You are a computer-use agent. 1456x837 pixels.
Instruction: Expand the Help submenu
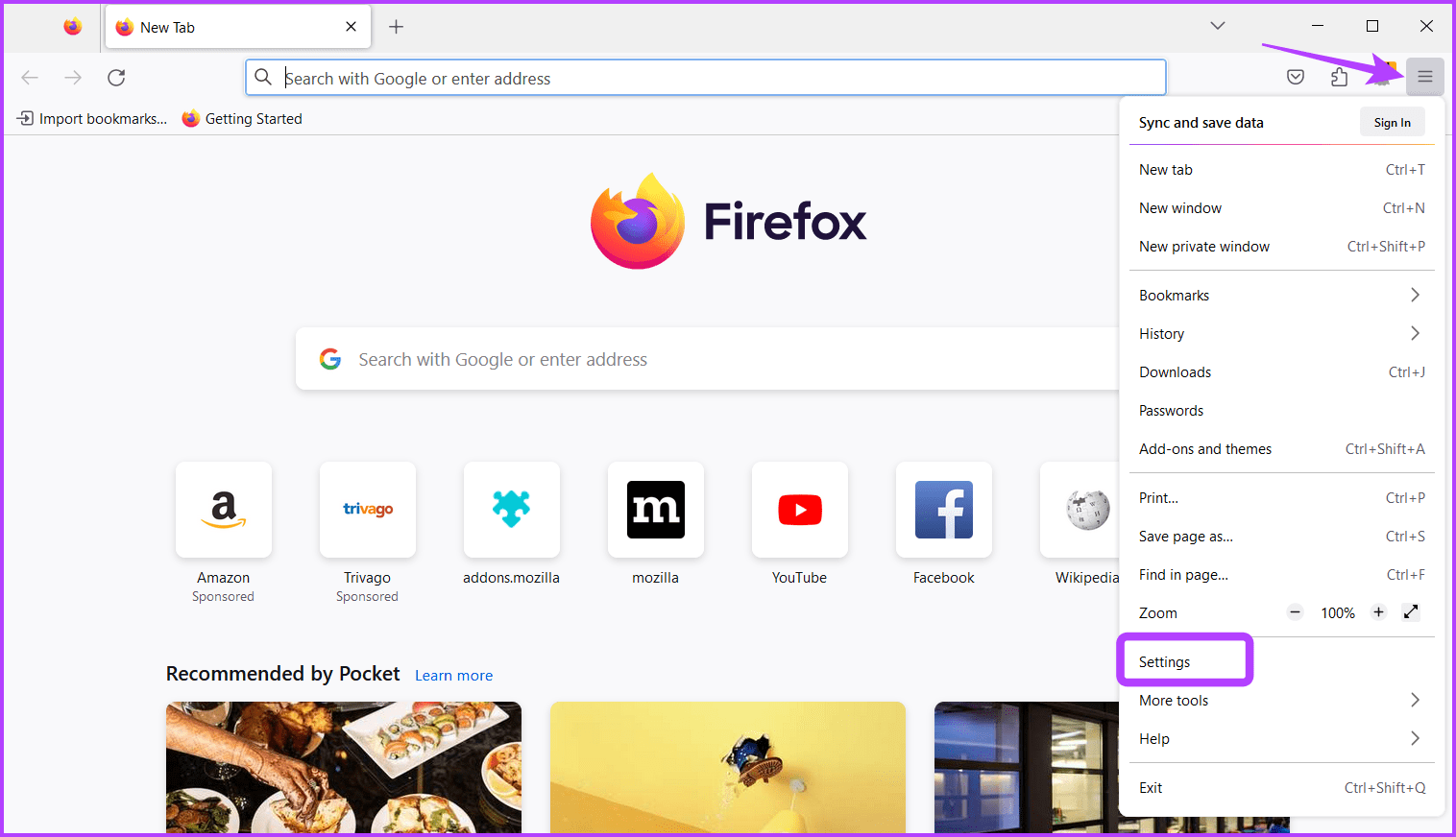pyautogui.click(x=1282, y=739)
